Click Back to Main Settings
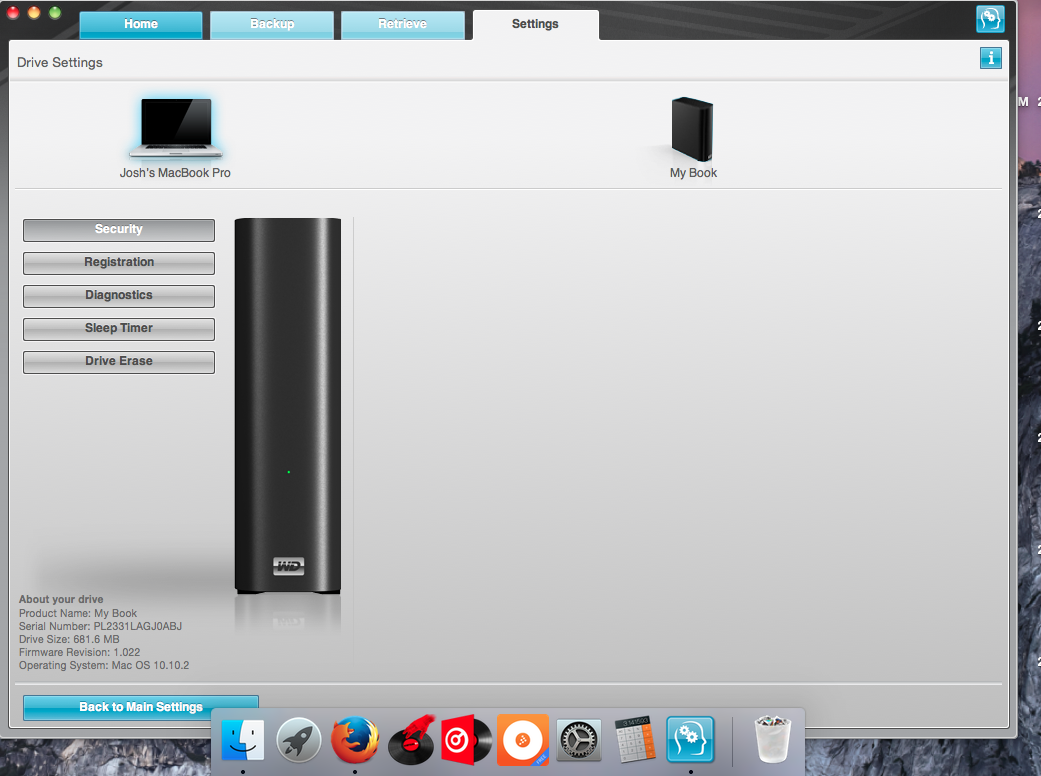 (x=141, y=708)
